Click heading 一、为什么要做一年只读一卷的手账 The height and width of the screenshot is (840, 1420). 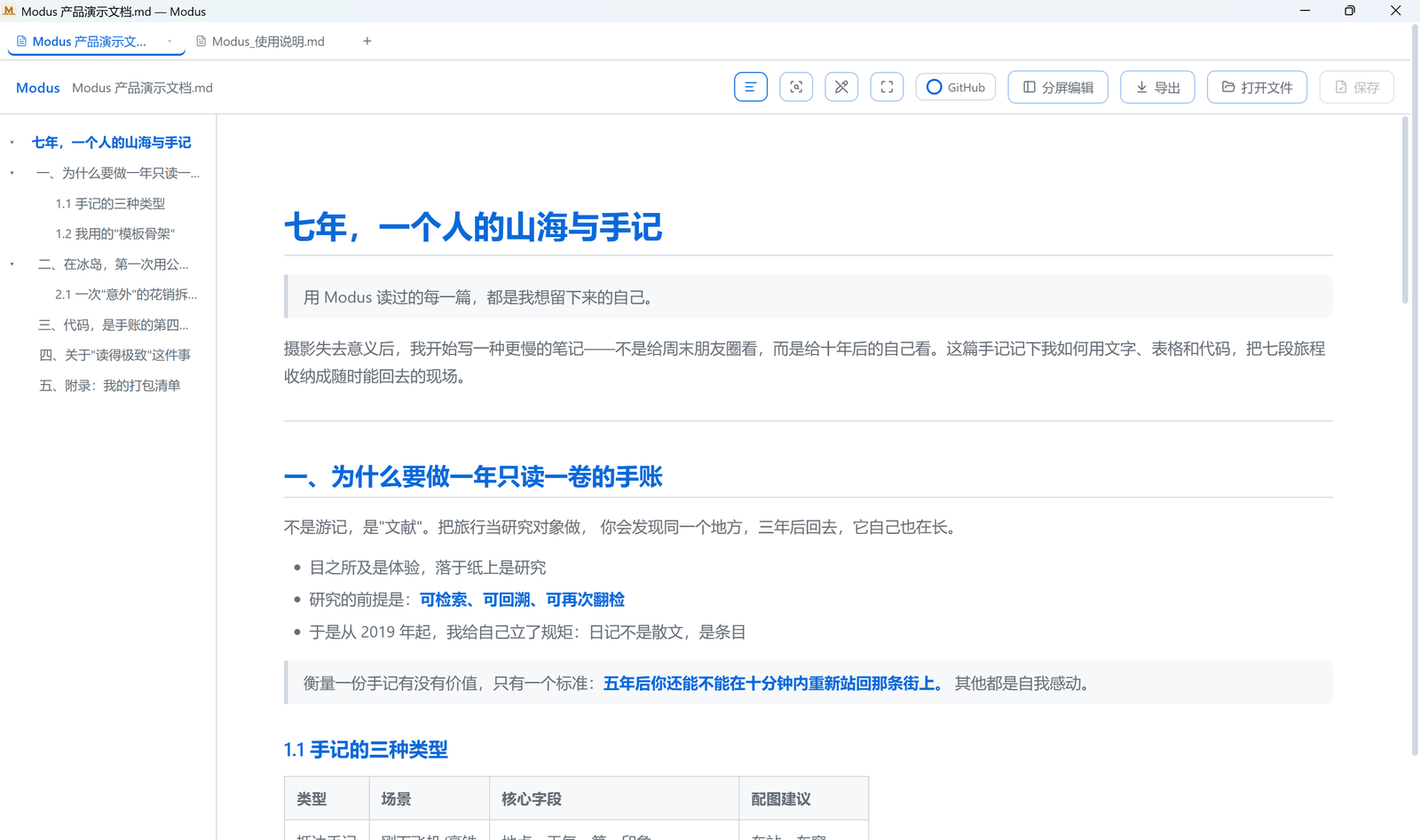[473, 476]
